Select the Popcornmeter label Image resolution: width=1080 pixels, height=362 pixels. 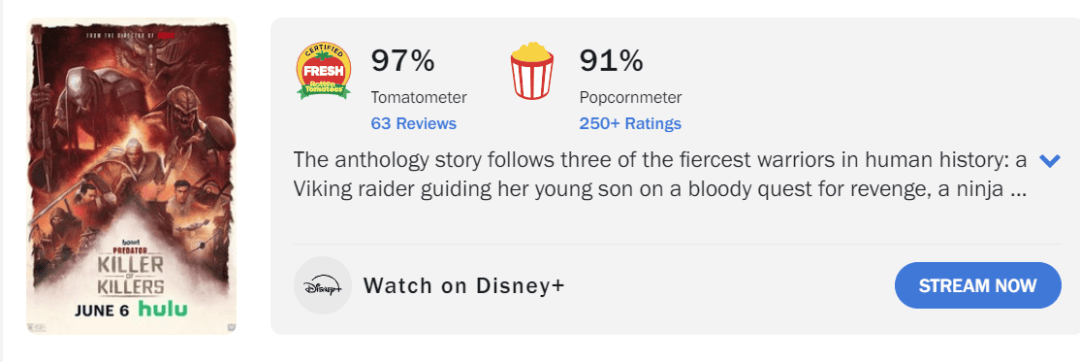click(630, 98)
